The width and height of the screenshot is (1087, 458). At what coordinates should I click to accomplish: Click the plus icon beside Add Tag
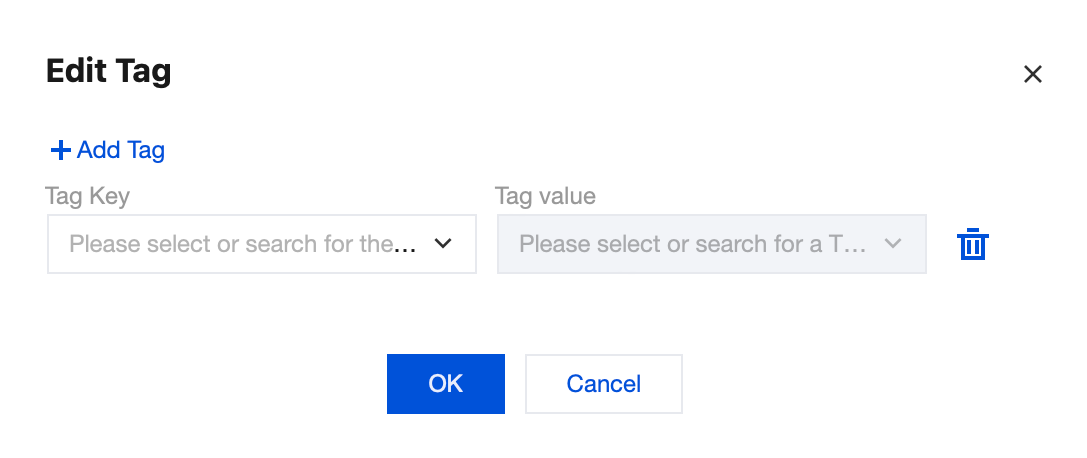(x=60, y=151)
